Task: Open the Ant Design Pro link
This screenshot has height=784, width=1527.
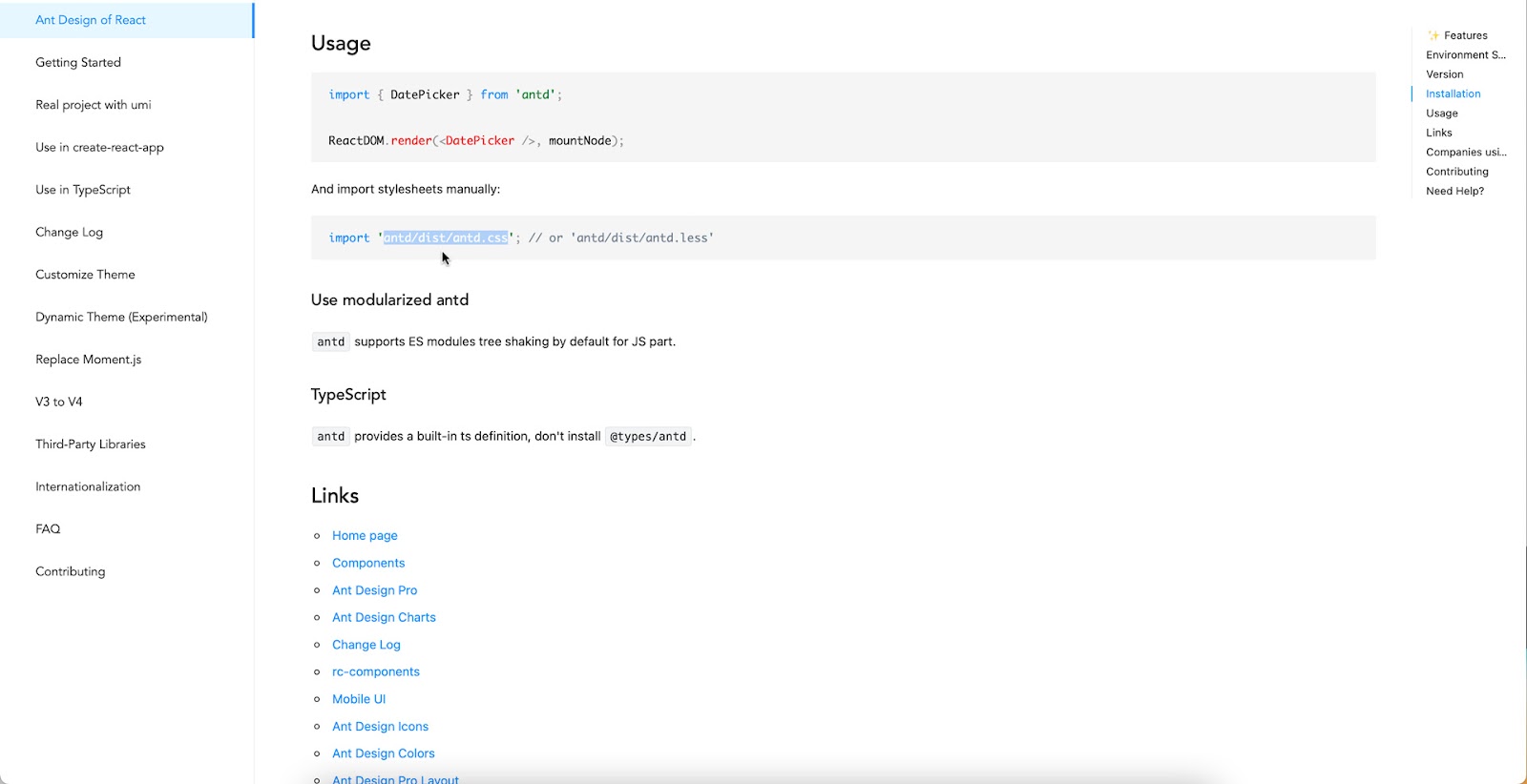Action: click(374, 590)
